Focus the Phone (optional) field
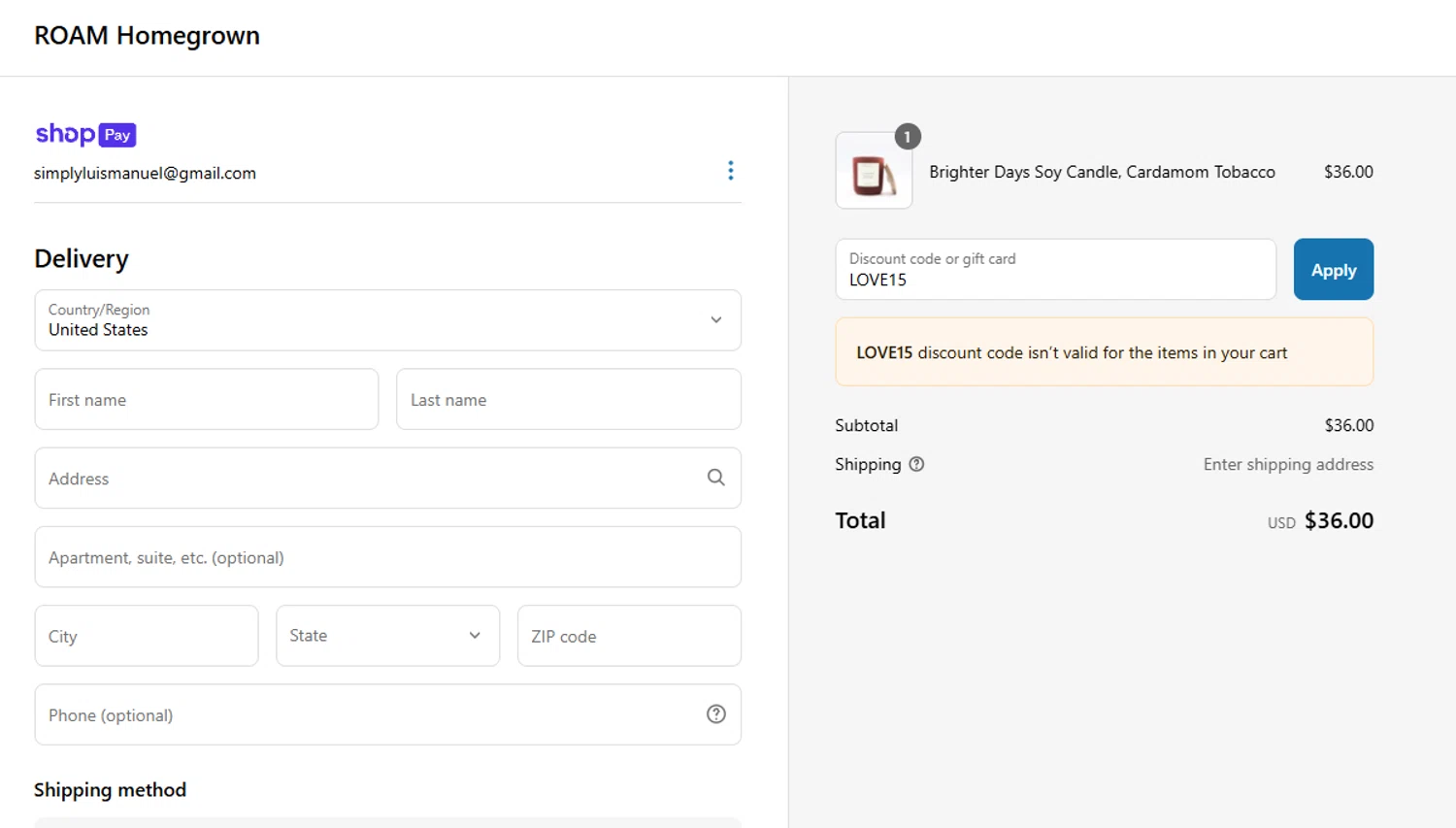Screen dimensions: 1456x828 point(387,714)
